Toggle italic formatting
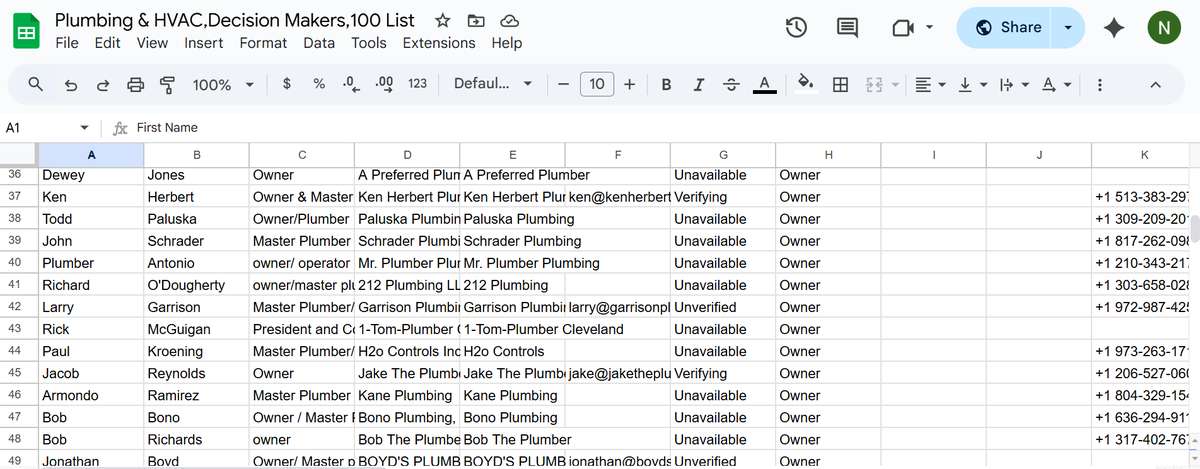The width and height of the screenshot is (1200, 469). [x=699, y=85]
